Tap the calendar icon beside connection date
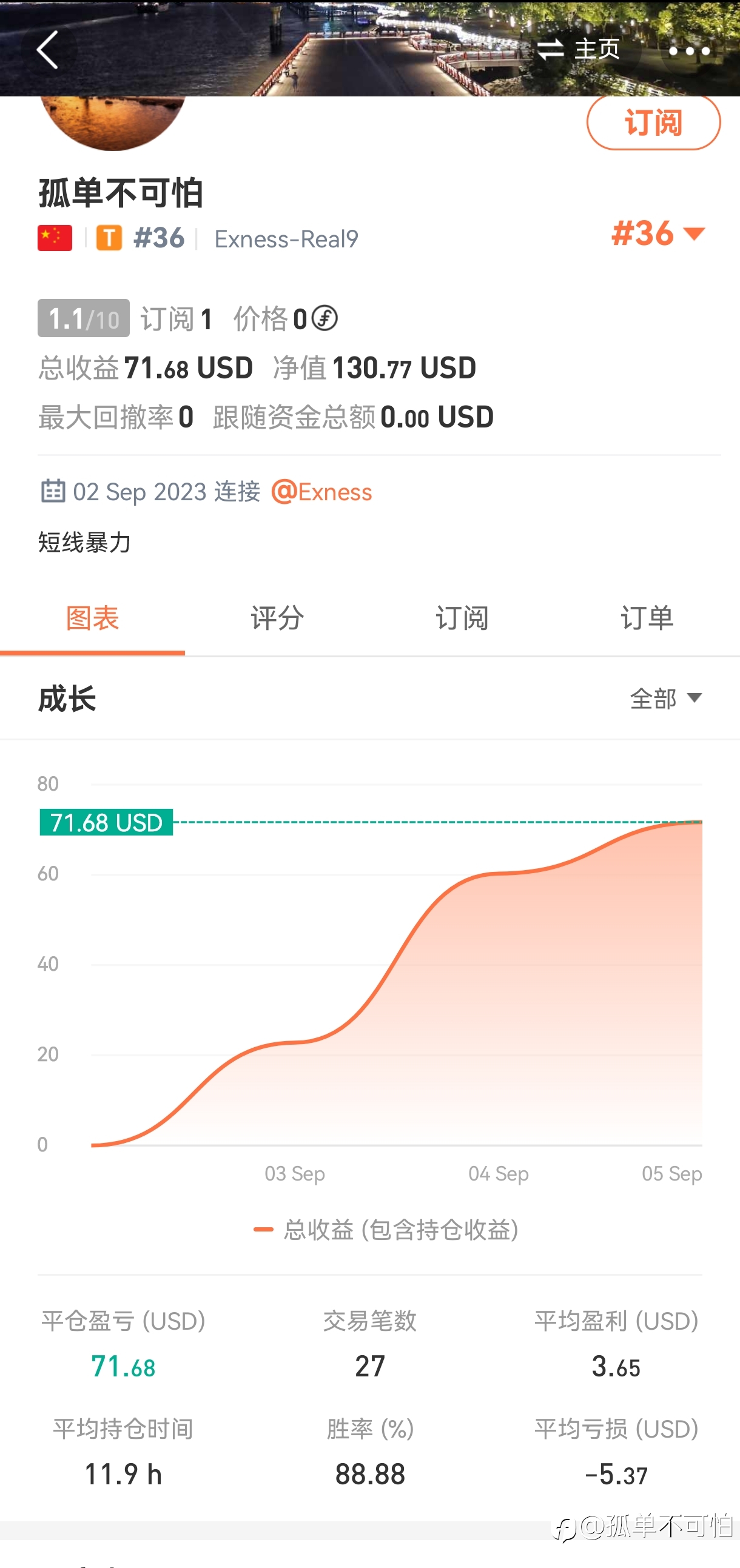740x1568 pixels. 53,491
